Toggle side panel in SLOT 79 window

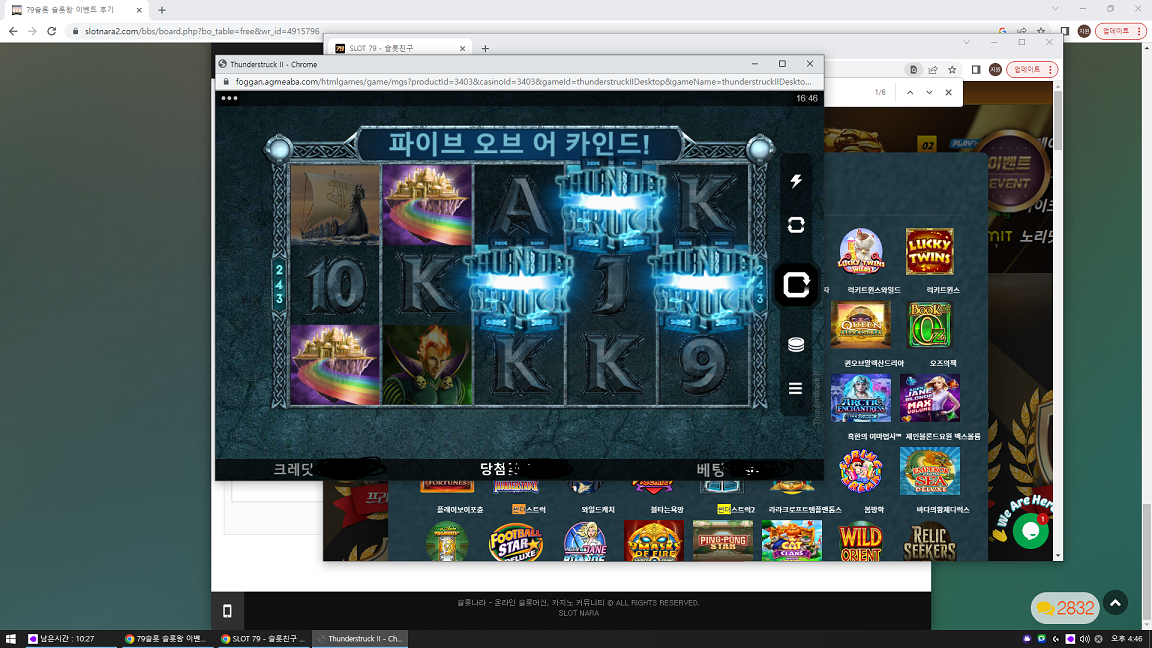click(x=976, y=70)
